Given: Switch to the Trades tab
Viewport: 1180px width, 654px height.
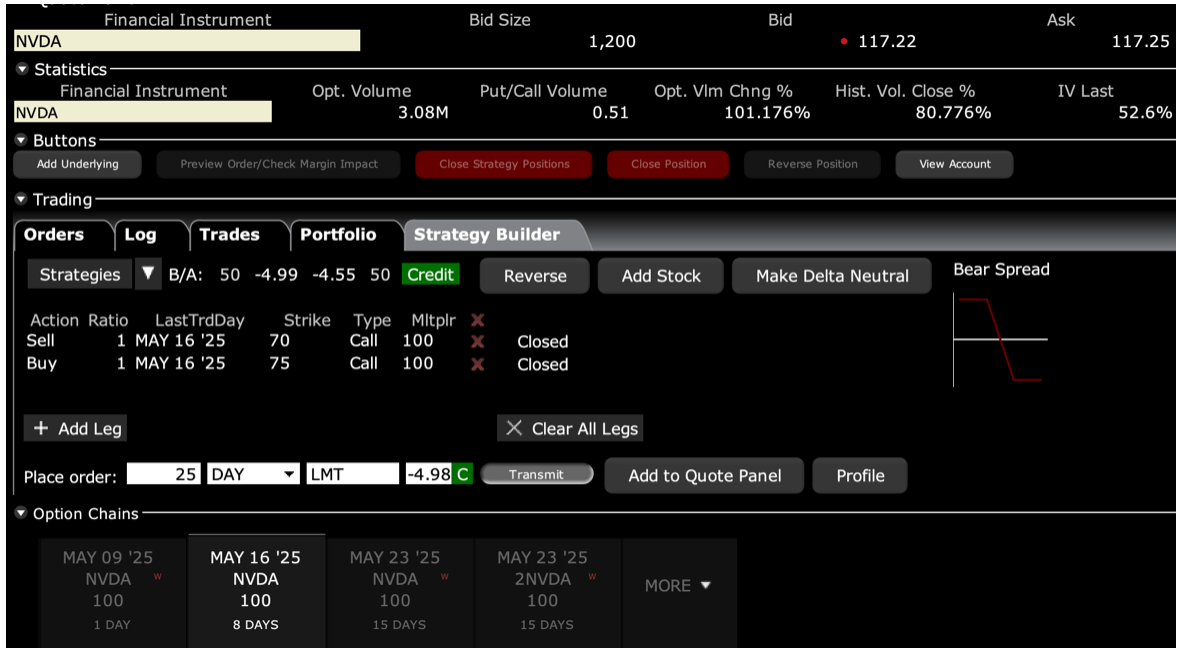Looking at the screenshot, I should [x=230, y=235].
